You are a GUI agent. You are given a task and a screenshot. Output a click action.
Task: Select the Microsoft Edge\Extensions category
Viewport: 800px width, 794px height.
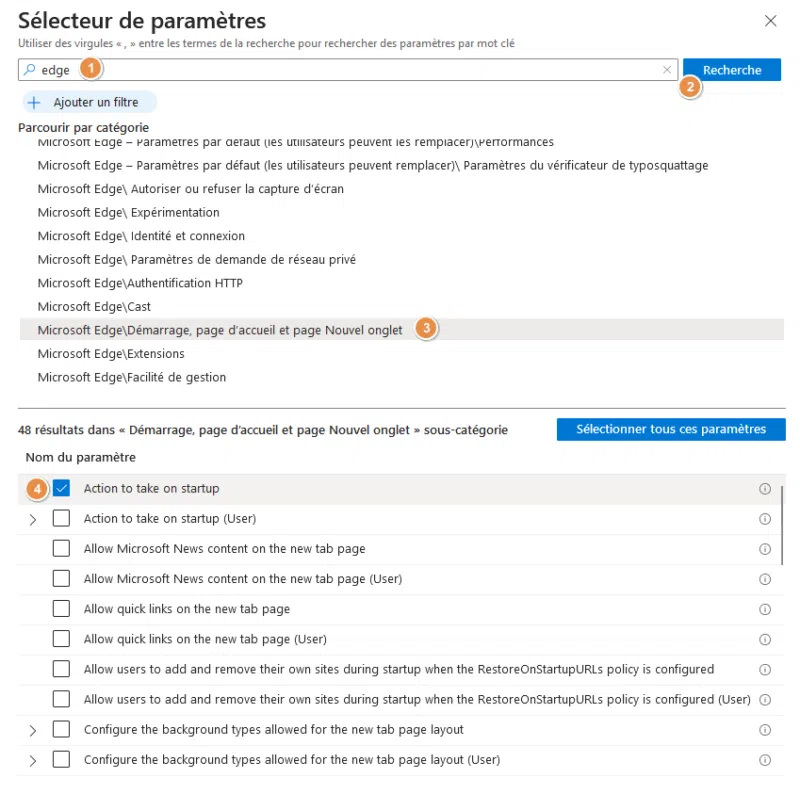(110, 353)
